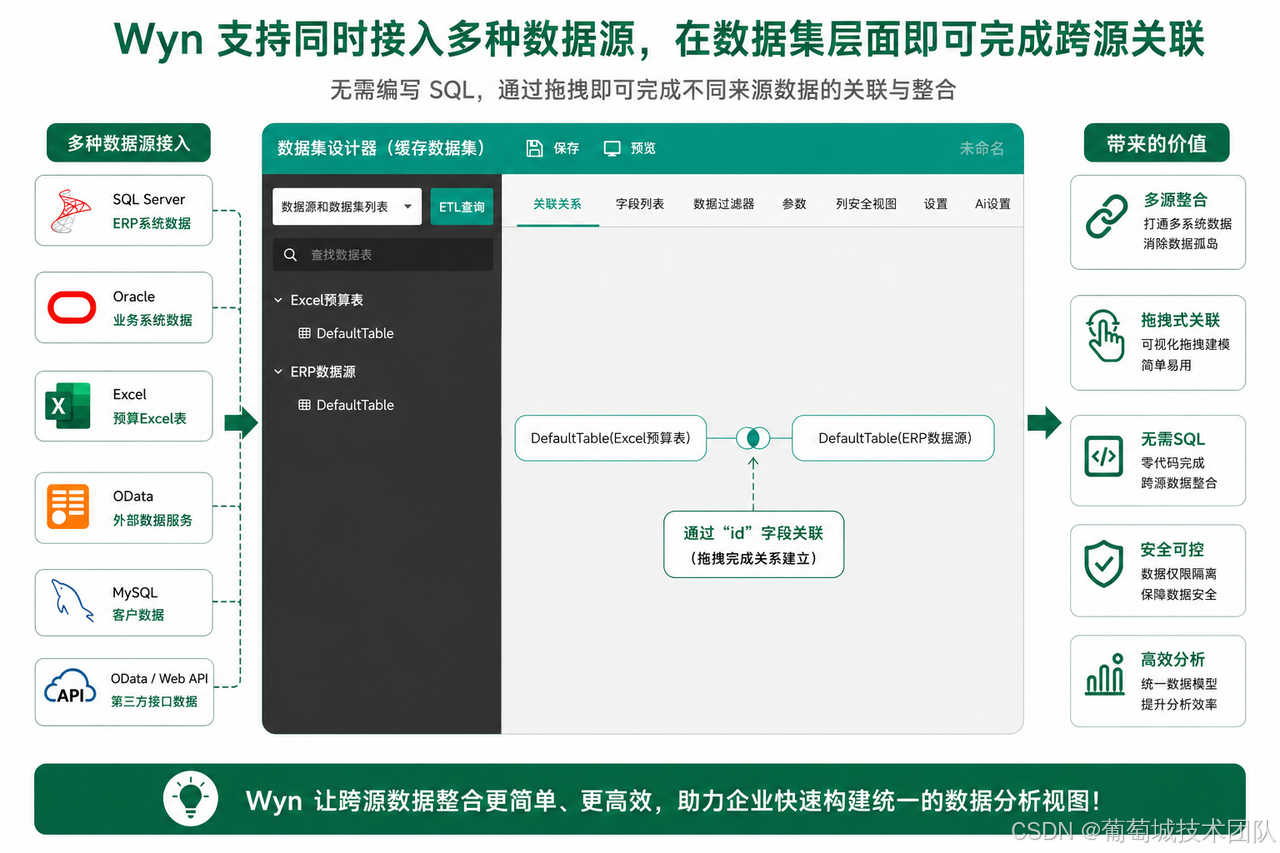
Task: Click the 通过"id"字段关联 callout text
Action: (x=754, y=533)
